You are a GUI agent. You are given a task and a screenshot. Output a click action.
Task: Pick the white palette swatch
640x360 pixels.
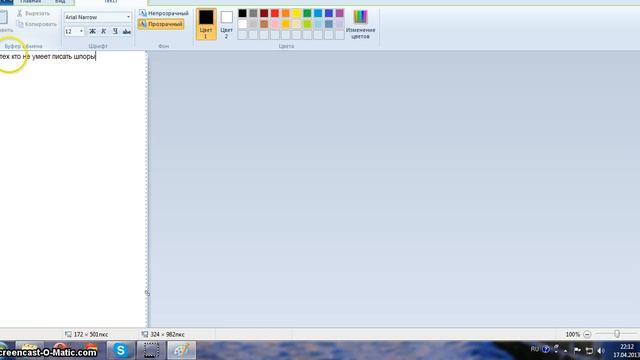242,24
